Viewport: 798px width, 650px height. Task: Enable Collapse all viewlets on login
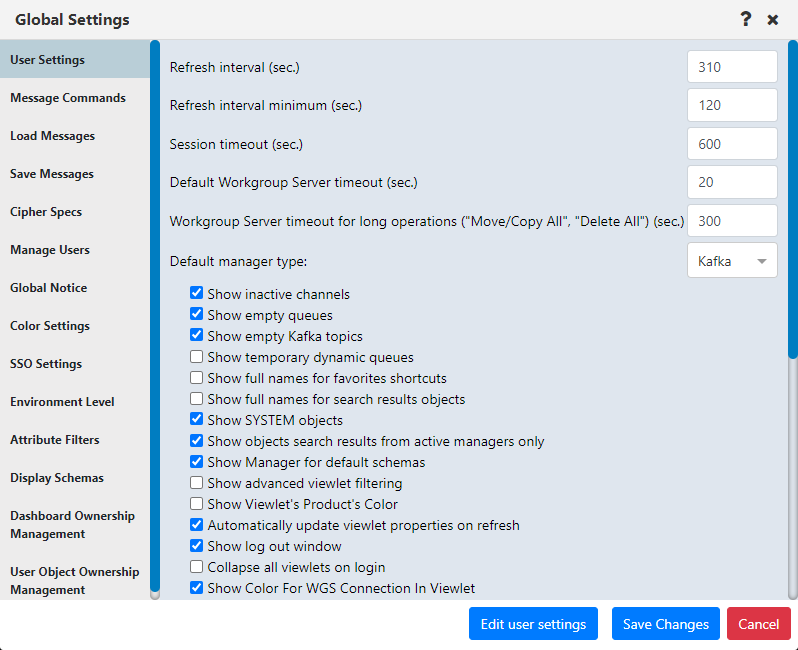pos(196,567)
